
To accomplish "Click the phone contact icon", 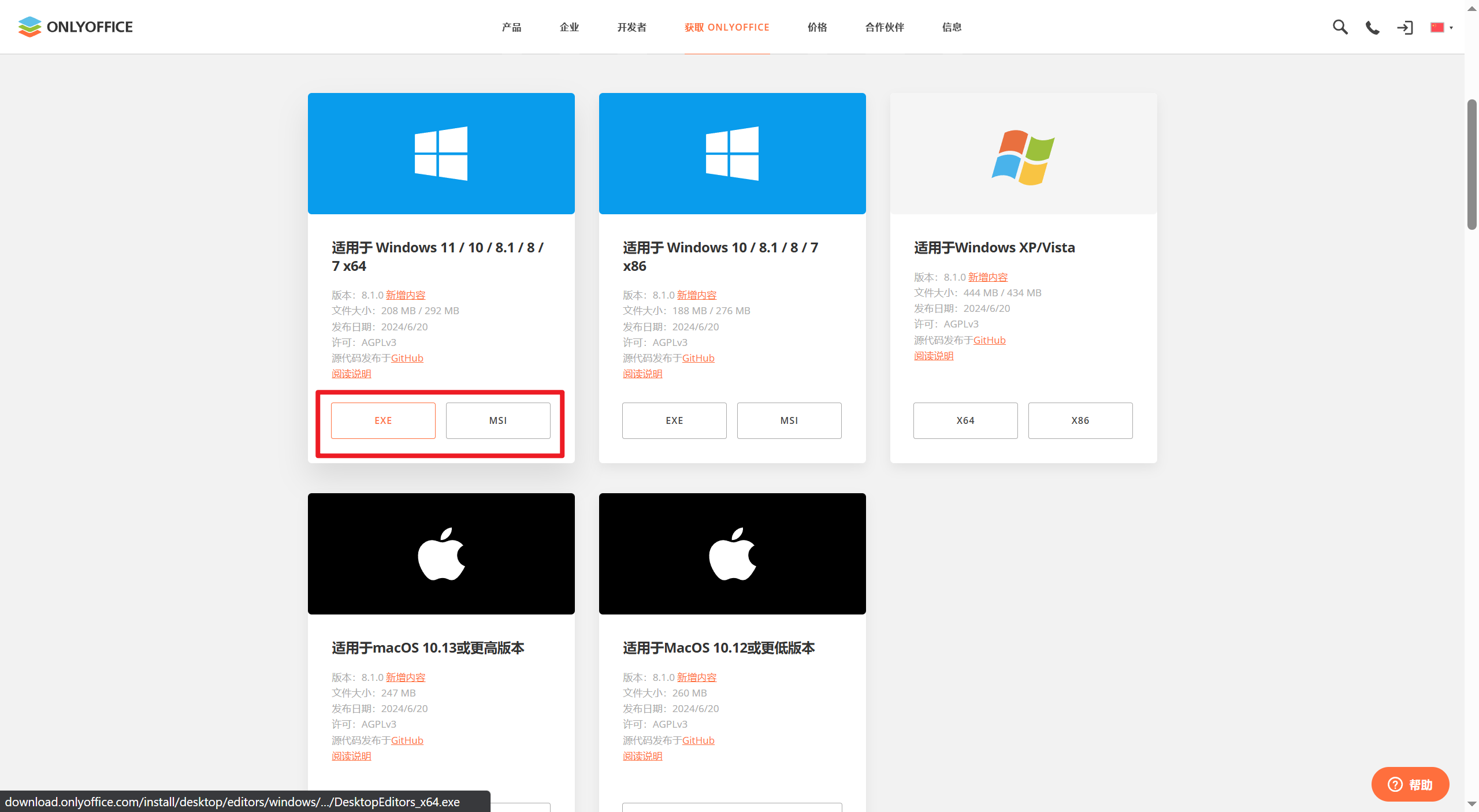I will coord(1372,27).
